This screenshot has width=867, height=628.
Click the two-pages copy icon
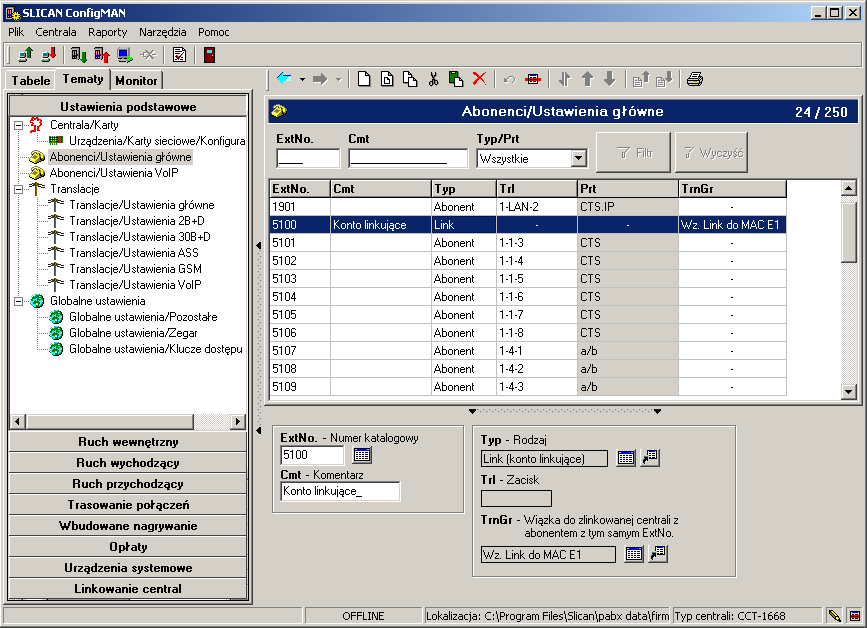(x=410, y=79)
